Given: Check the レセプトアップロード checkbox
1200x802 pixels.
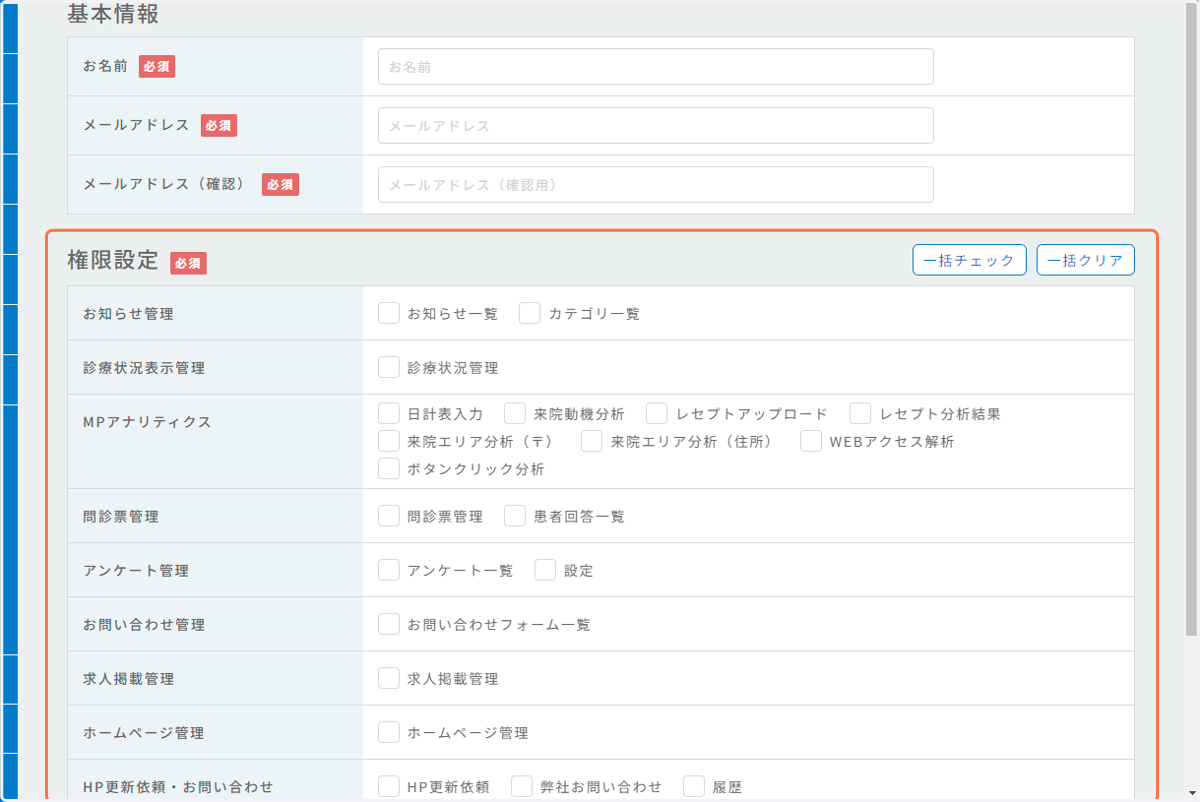Looking at the screenshot, I should (657, 413).
